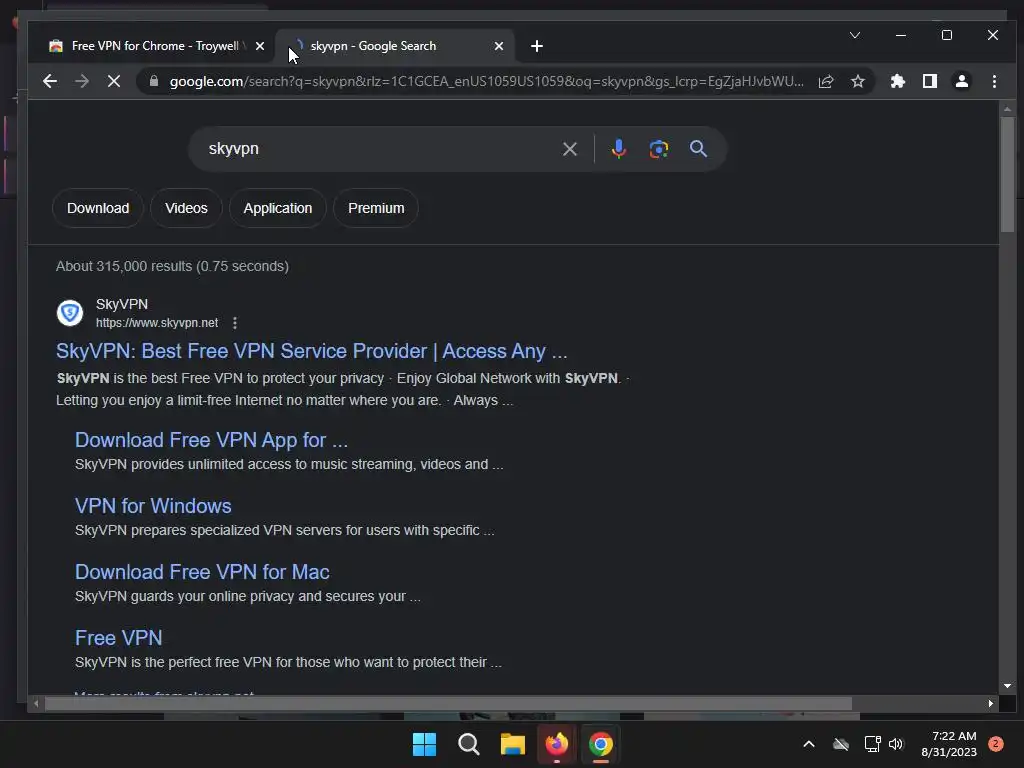Click the address bar URL

(x=486, y=81)
